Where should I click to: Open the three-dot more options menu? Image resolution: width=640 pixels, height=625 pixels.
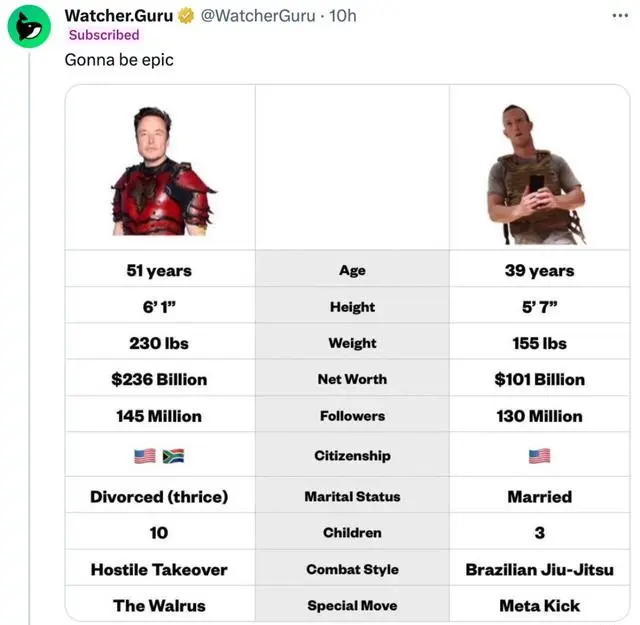click(x=622, y=16)
